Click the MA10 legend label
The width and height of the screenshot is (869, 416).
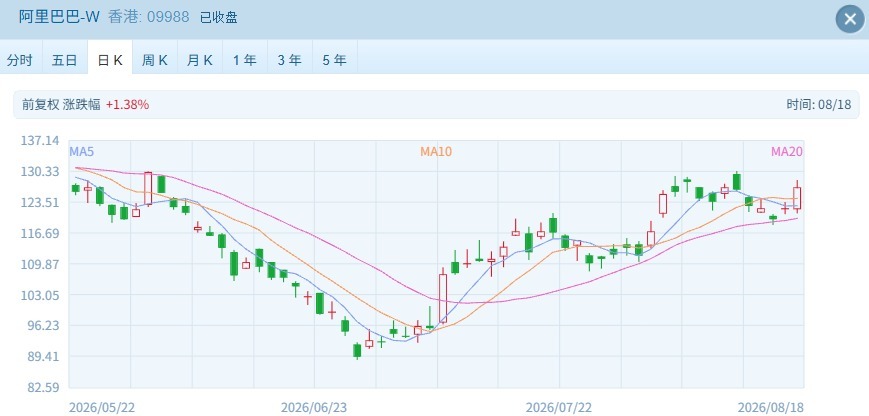[436, 151]
